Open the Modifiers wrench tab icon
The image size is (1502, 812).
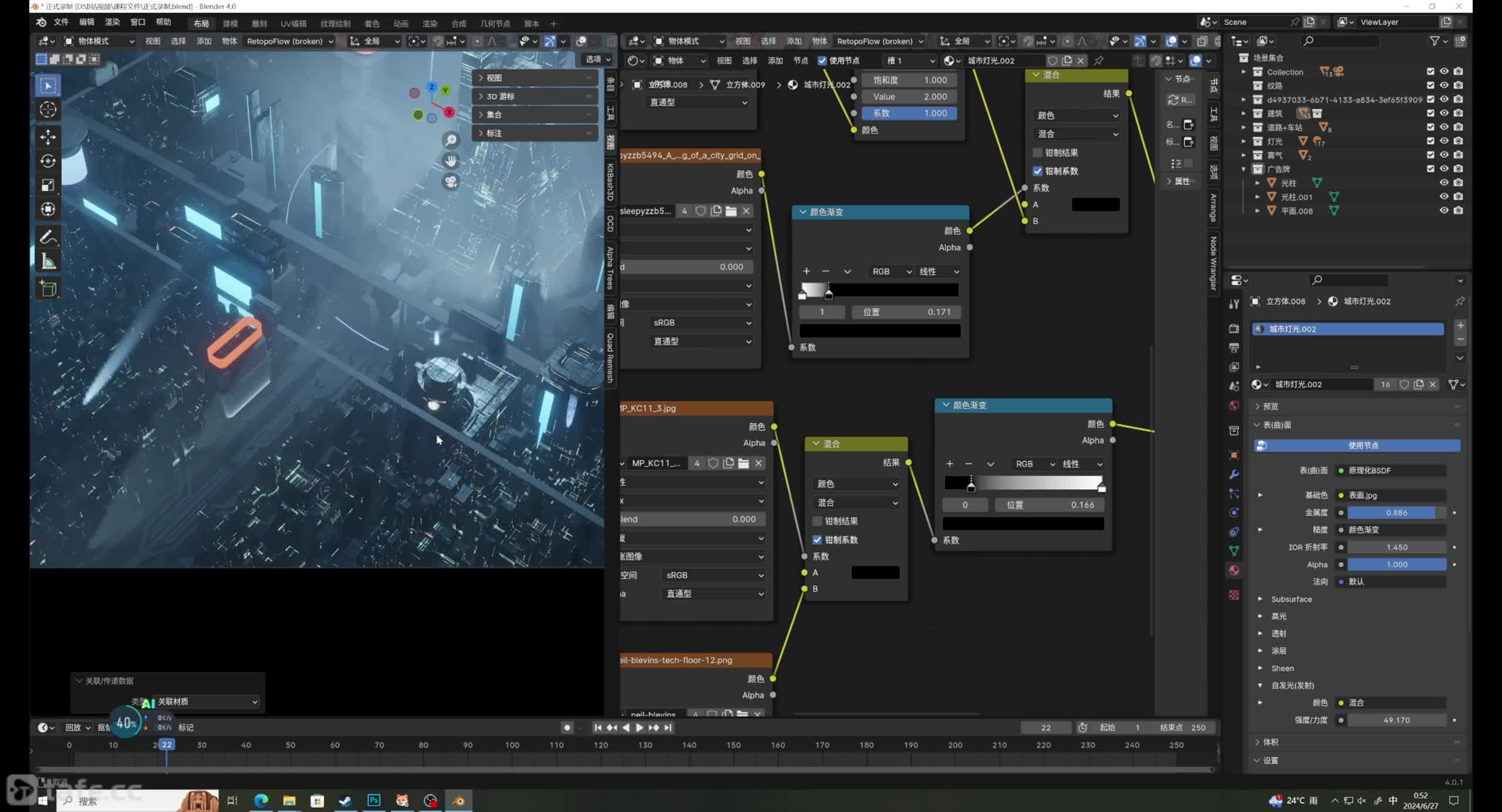[1234, 474]
